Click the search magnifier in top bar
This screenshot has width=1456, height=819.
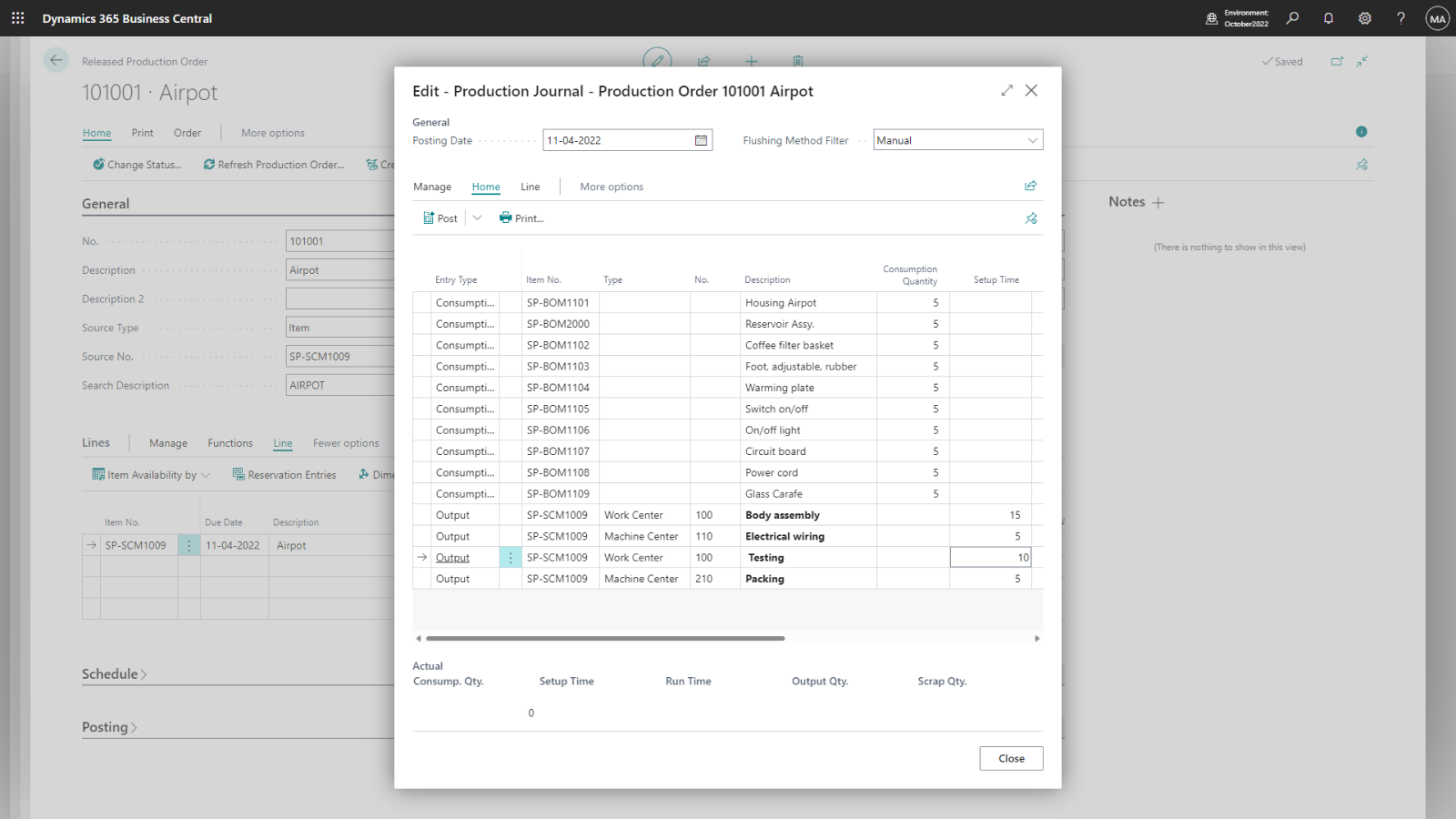(x=1292, y=18)
